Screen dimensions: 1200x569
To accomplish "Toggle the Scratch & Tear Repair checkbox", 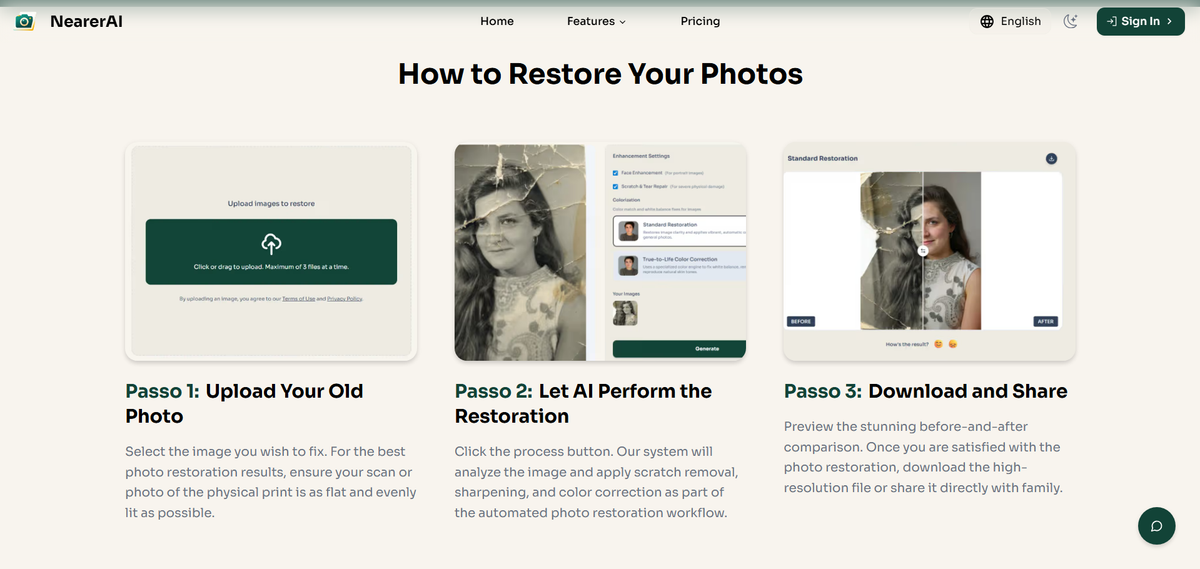I will [616, 186].
